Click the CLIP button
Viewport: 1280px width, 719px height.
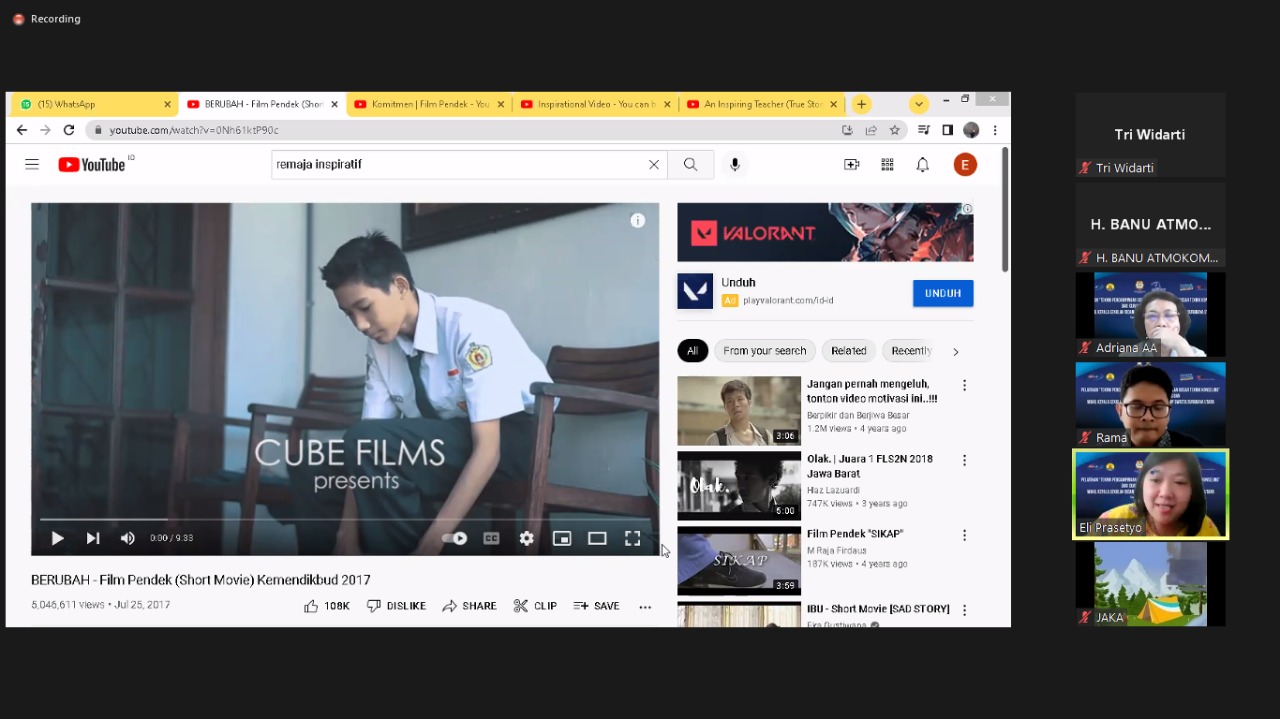pos(535,606)
